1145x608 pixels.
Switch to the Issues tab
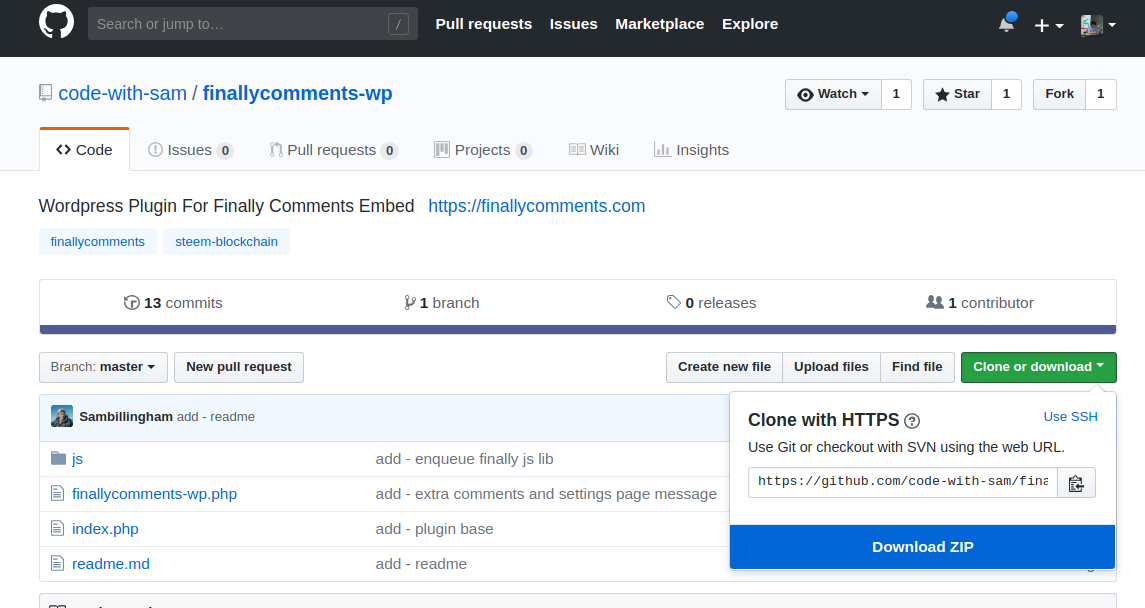(x=190, y=150)
